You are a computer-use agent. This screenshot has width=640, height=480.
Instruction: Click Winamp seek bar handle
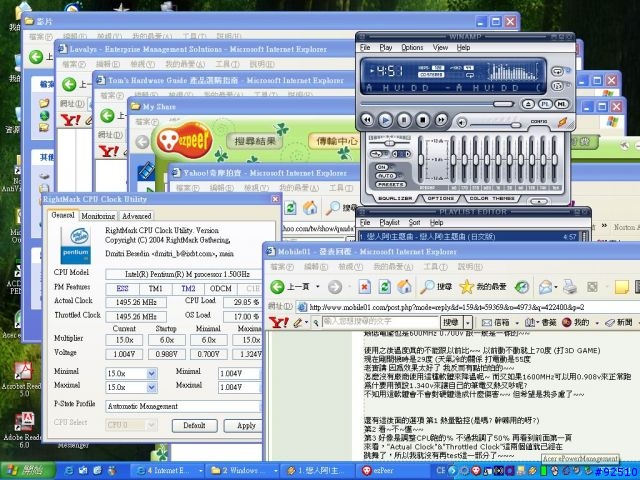pos(503,104)
